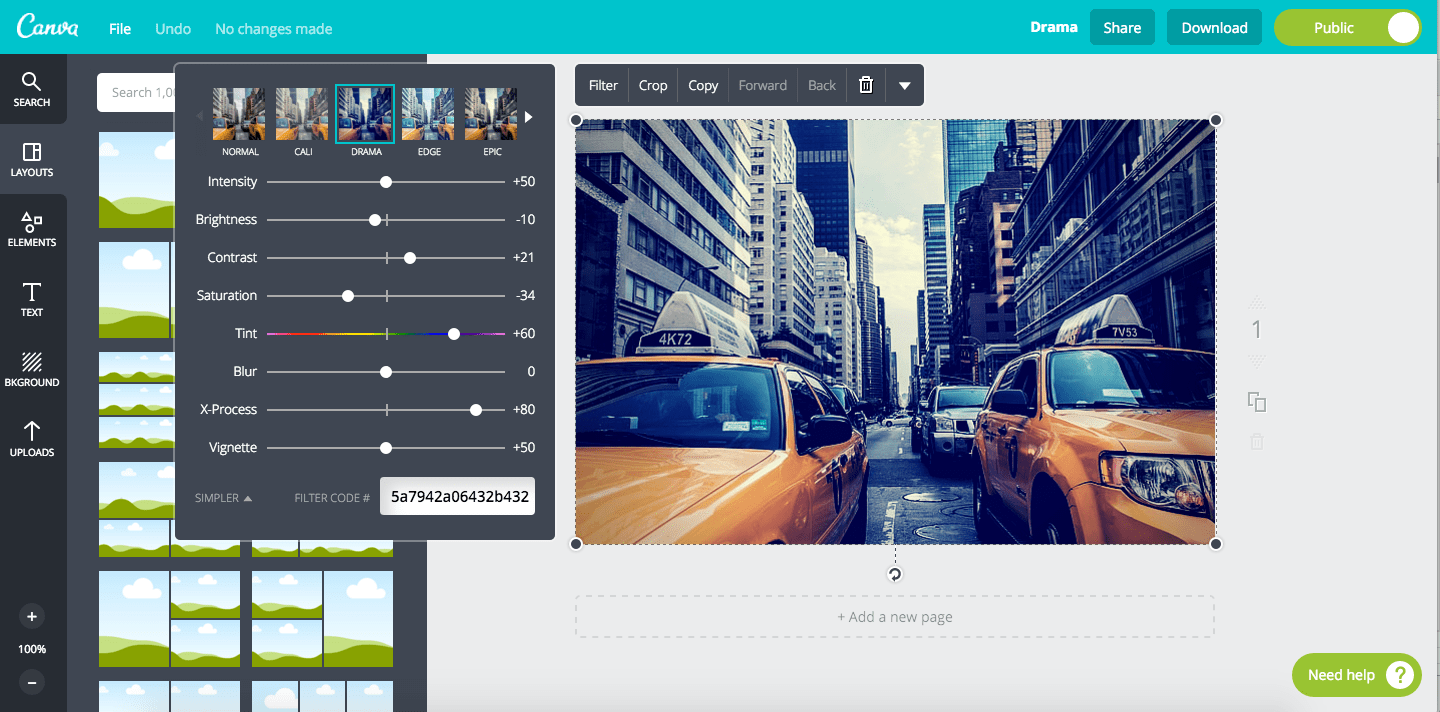Select the Search icon in the sidebar
The height and width of the screenshot is (712, 1440).
[32, 90]
